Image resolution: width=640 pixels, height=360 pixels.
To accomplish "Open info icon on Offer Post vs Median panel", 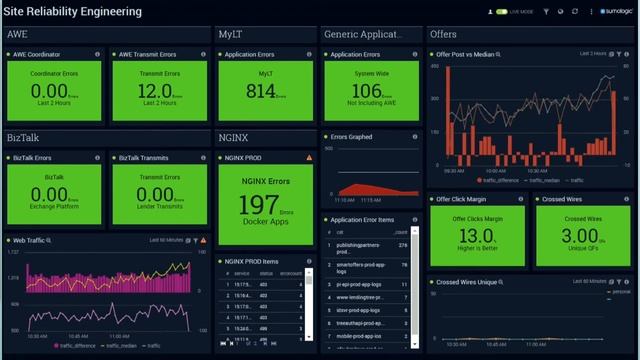I will [627, 54].
